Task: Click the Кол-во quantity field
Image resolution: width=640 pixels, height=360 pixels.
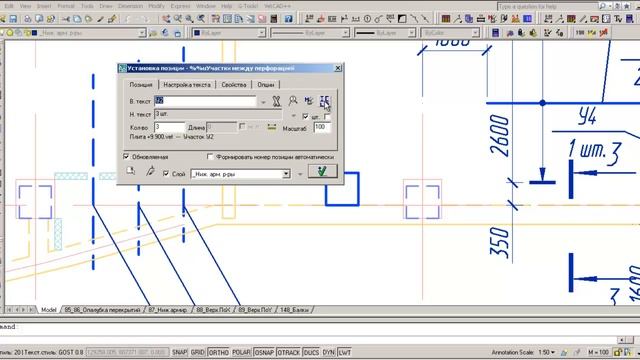Action: tap(169, 127)
